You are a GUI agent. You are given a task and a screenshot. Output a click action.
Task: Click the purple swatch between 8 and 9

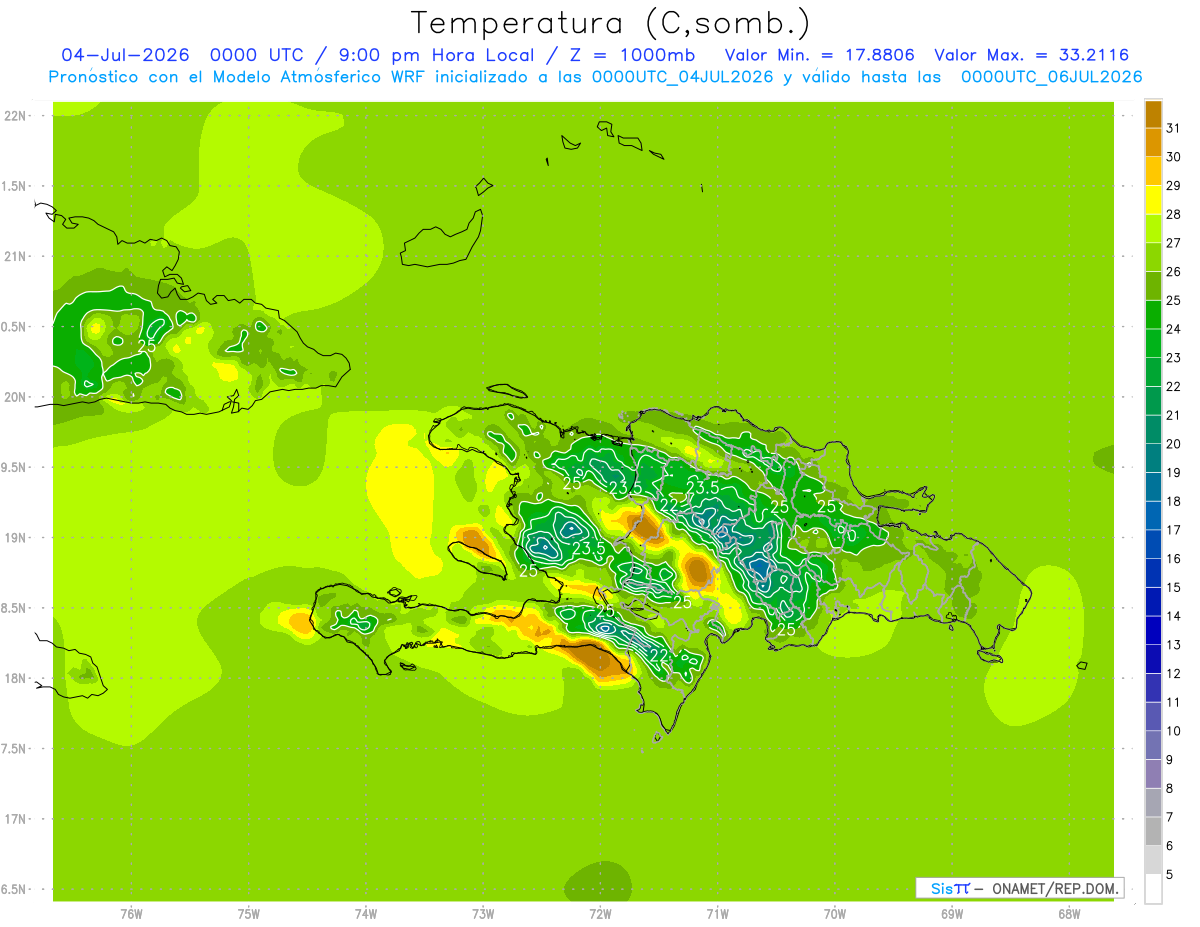(x=1153, y=774)
